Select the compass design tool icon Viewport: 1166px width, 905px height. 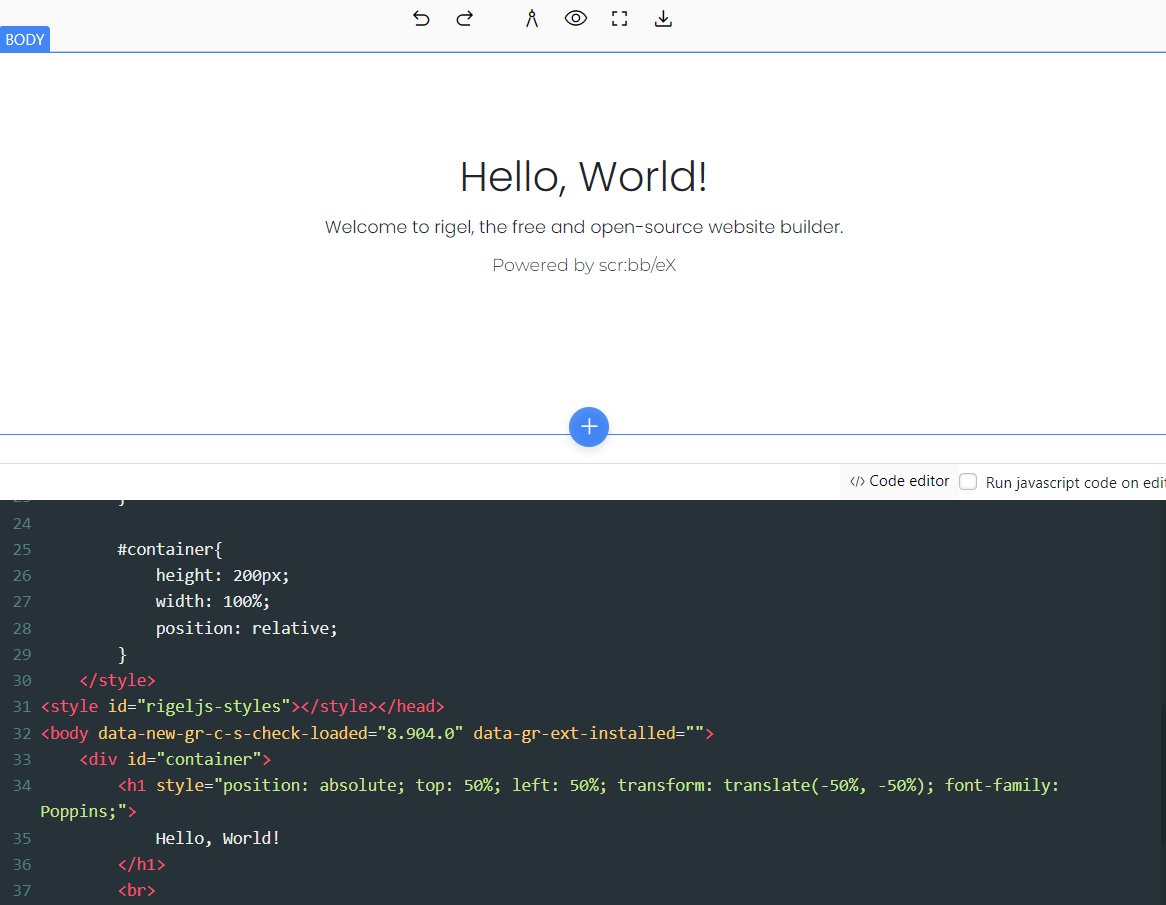532,19
